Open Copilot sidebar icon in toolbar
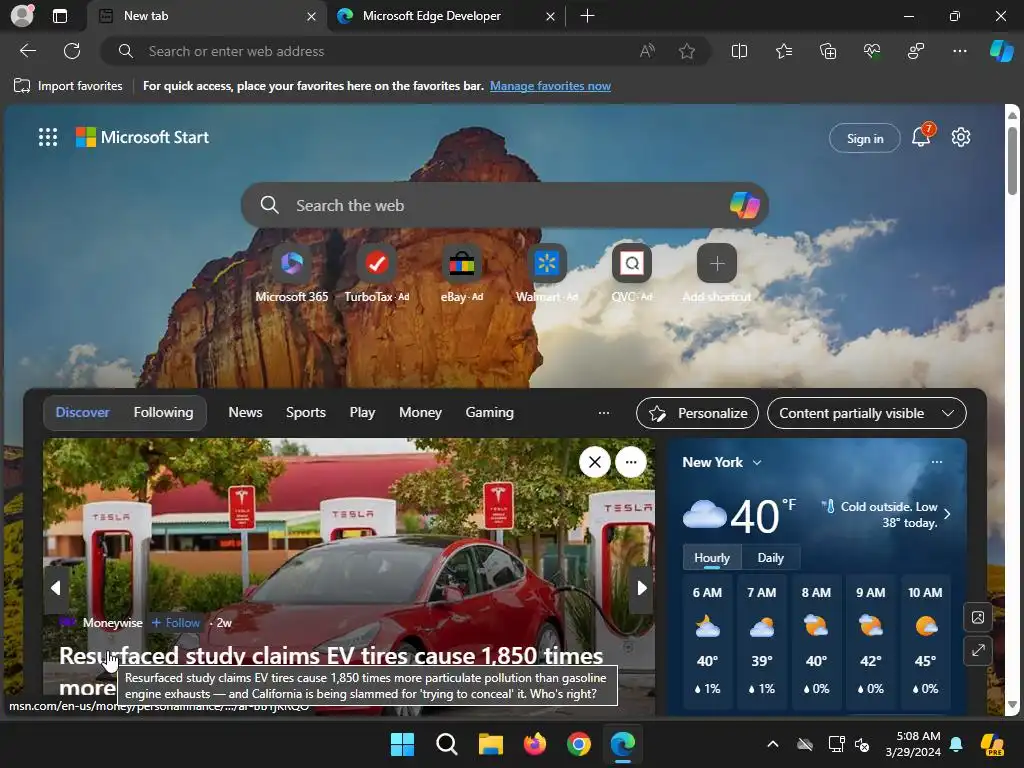Image resolution: width=1024 pixels, height=768 pixels. 1001,51
